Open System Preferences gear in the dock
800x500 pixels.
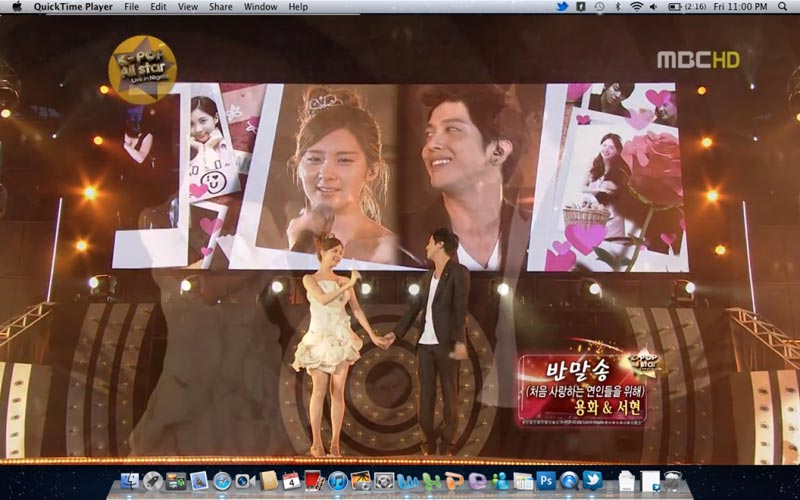(x=384, y=481)
